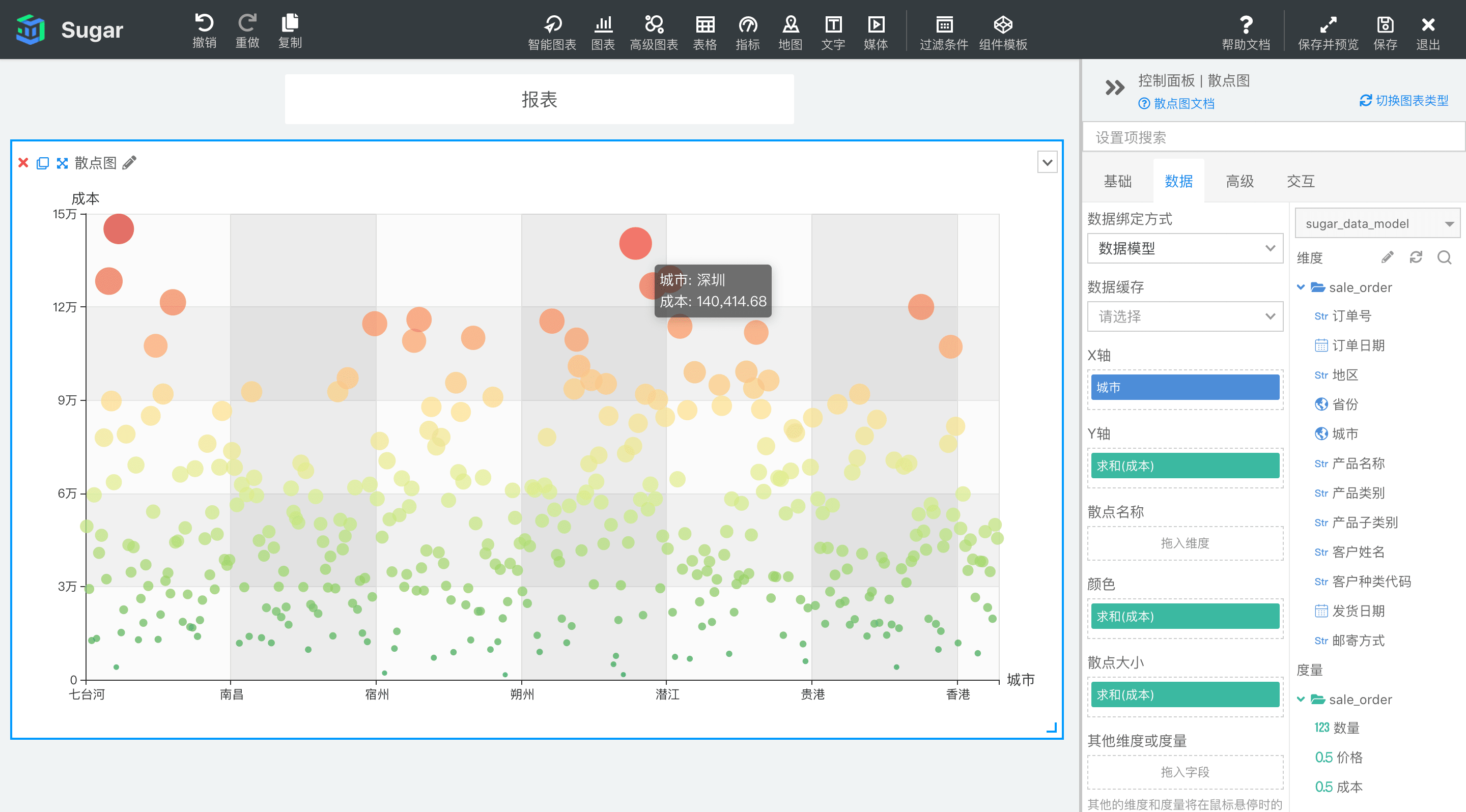This screenshot has height=812, width=1466.
Task: Click the 重做 redo icon
Action: click(x=247, y=23)
